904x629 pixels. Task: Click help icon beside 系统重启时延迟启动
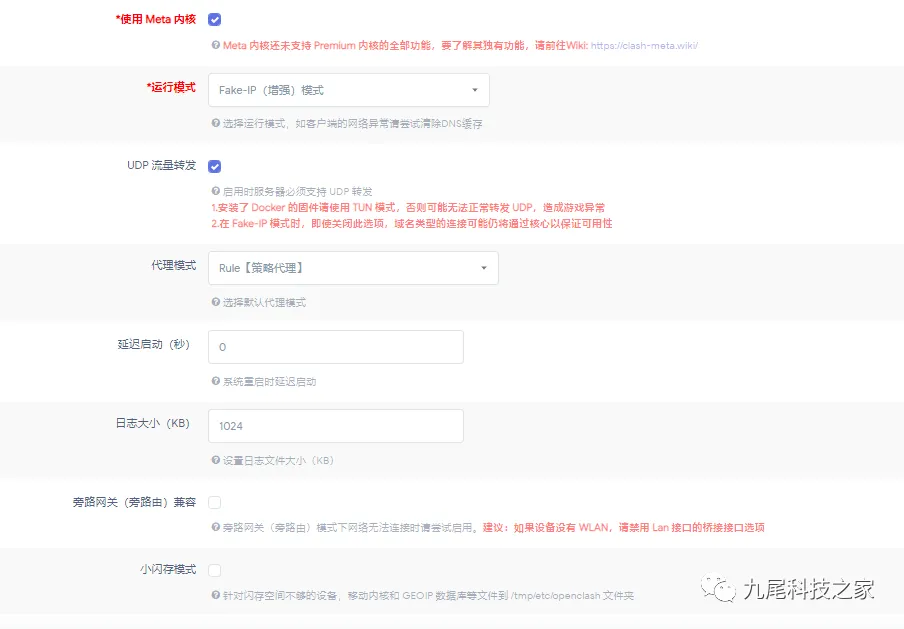pos(215,381)
